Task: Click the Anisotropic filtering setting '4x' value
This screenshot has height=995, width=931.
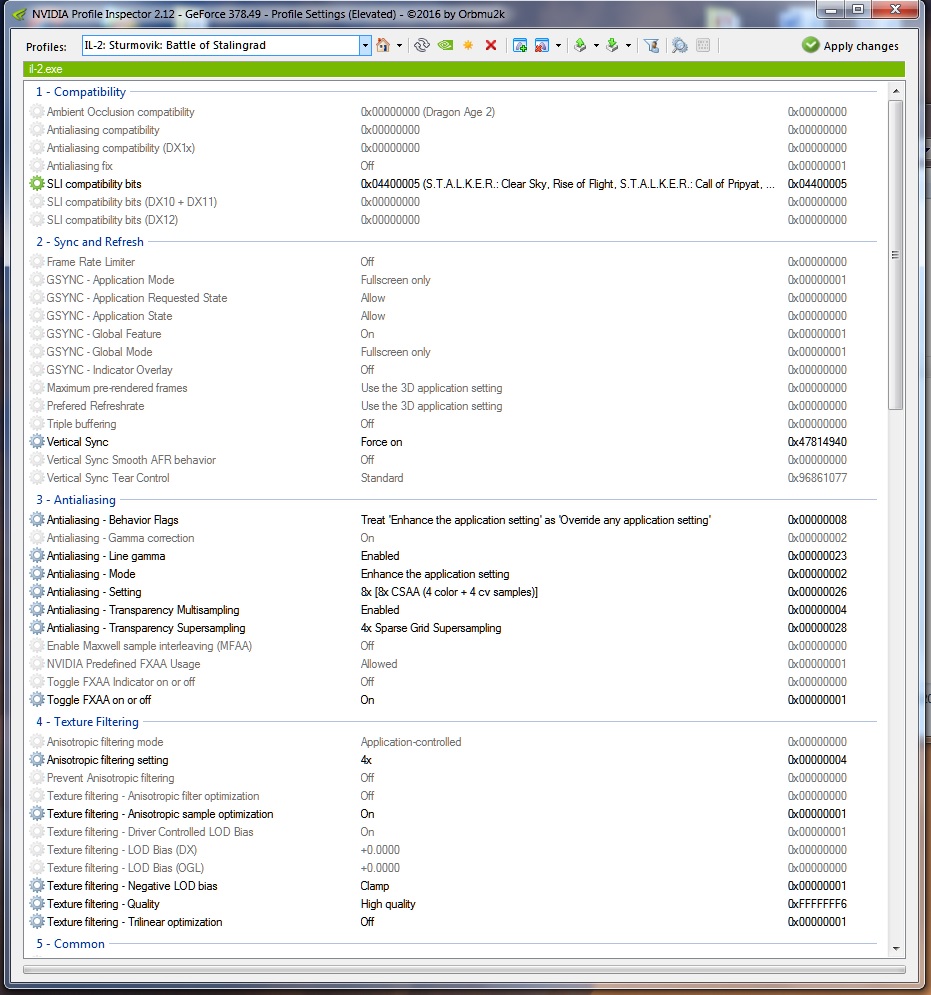Action: tap(366, 760)
